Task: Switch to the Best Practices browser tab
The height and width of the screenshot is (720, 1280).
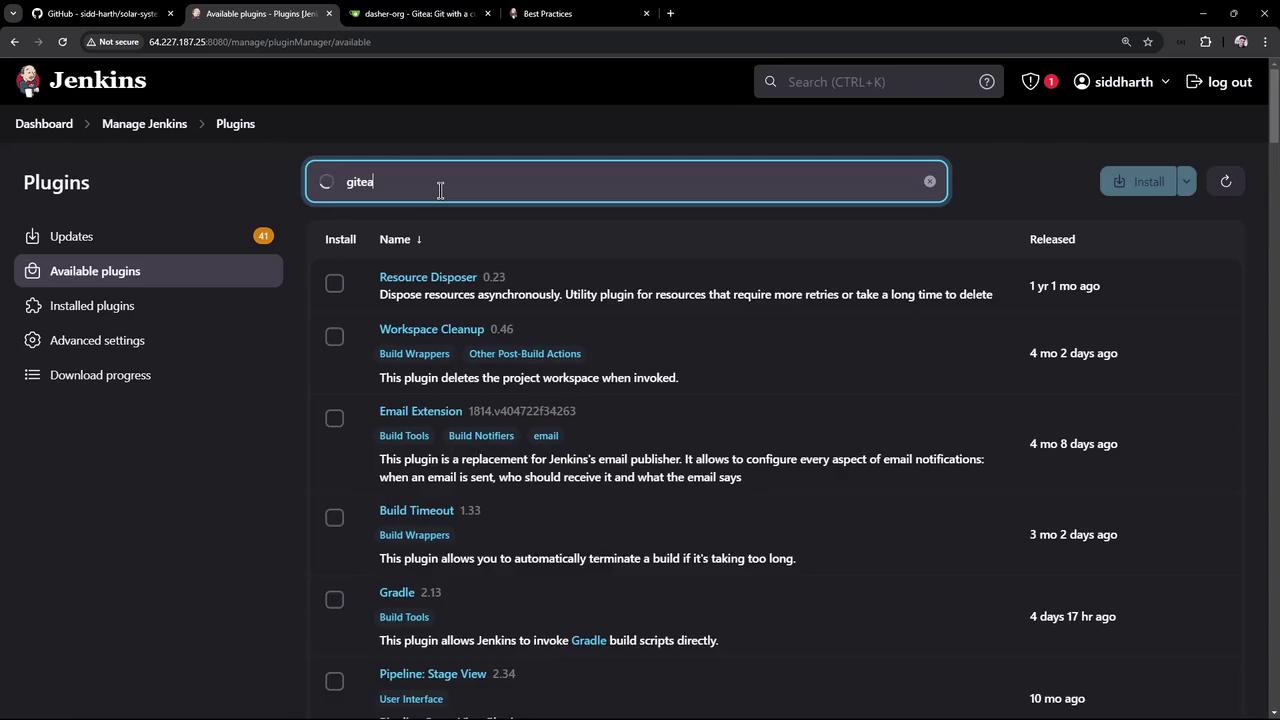Action: 579,14
